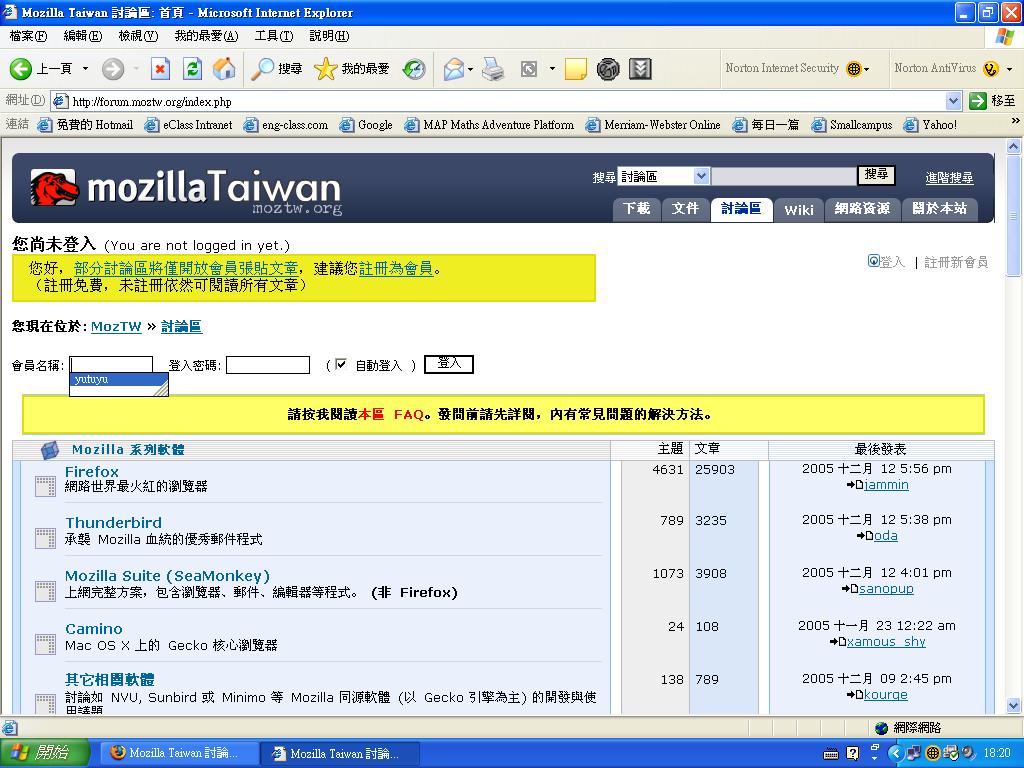Open the 編輯(E) menu
This screenshot has height=768, width=1024.
coord(82,36)
